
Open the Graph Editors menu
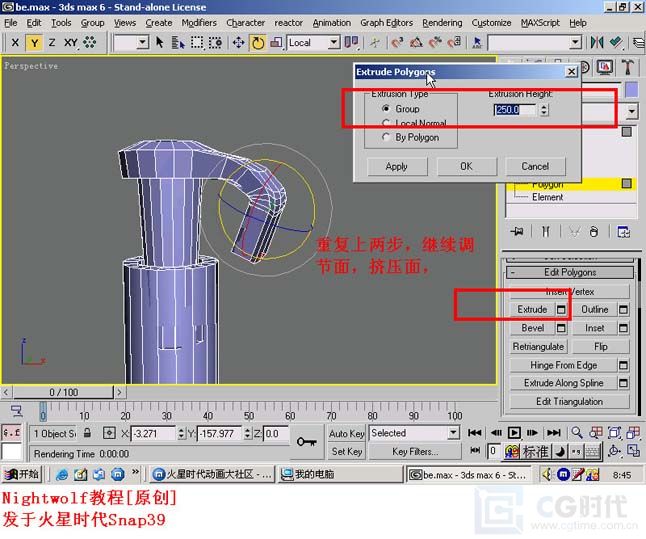pyautogui.click(x=386, y=23)
